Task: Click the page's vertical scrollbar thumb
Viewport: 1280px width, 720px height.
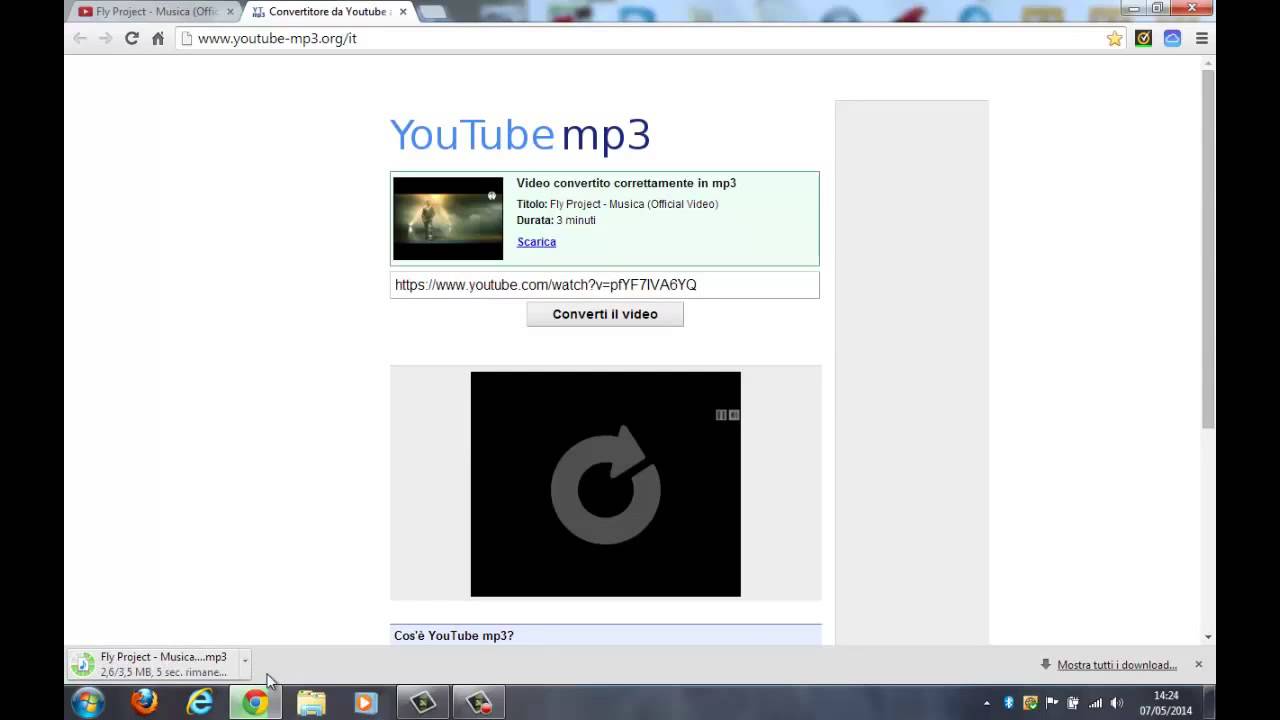Action: 1208,250
